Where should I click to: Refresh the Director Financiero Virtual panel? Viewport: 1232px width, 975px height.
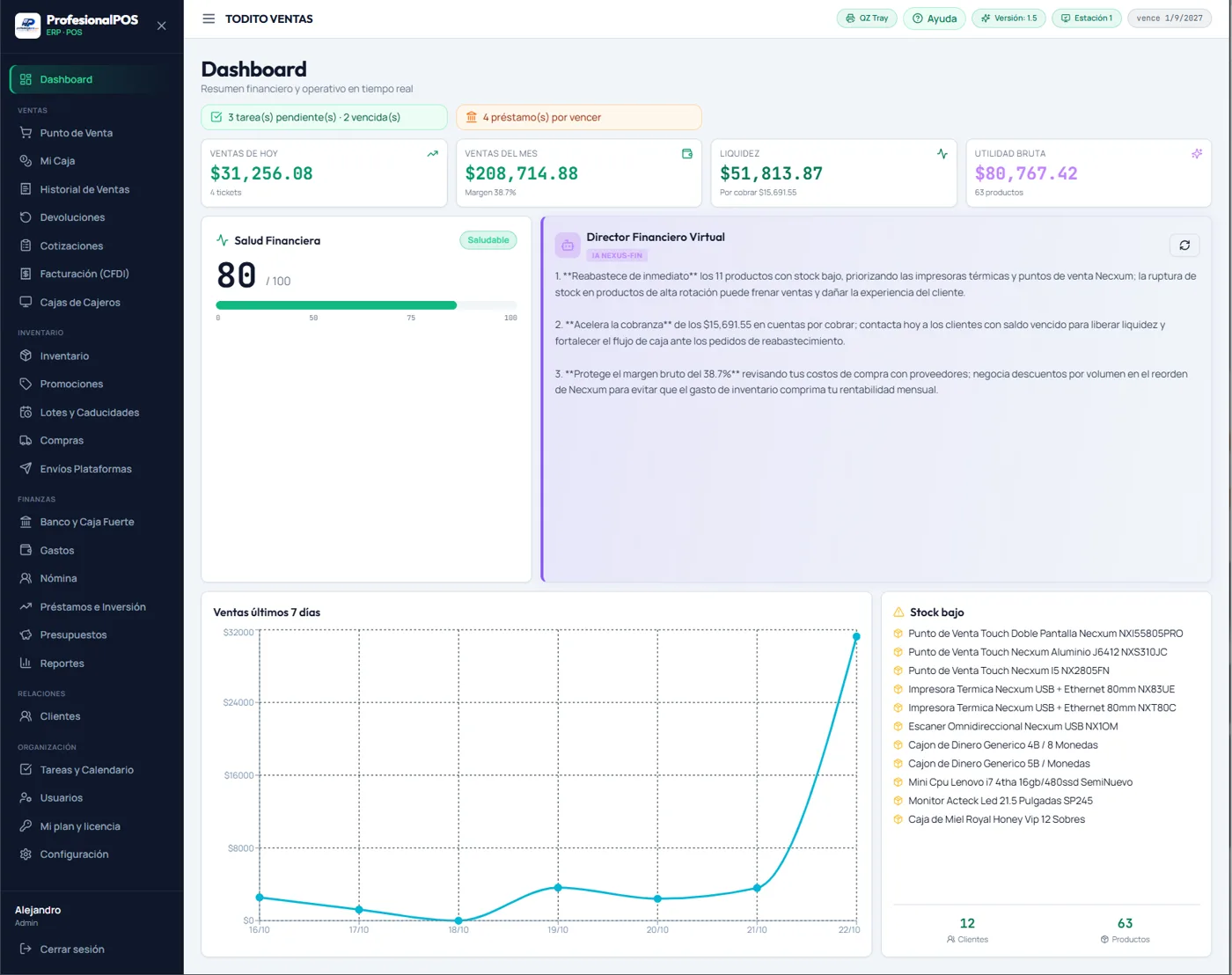[x=1184, y=246]
